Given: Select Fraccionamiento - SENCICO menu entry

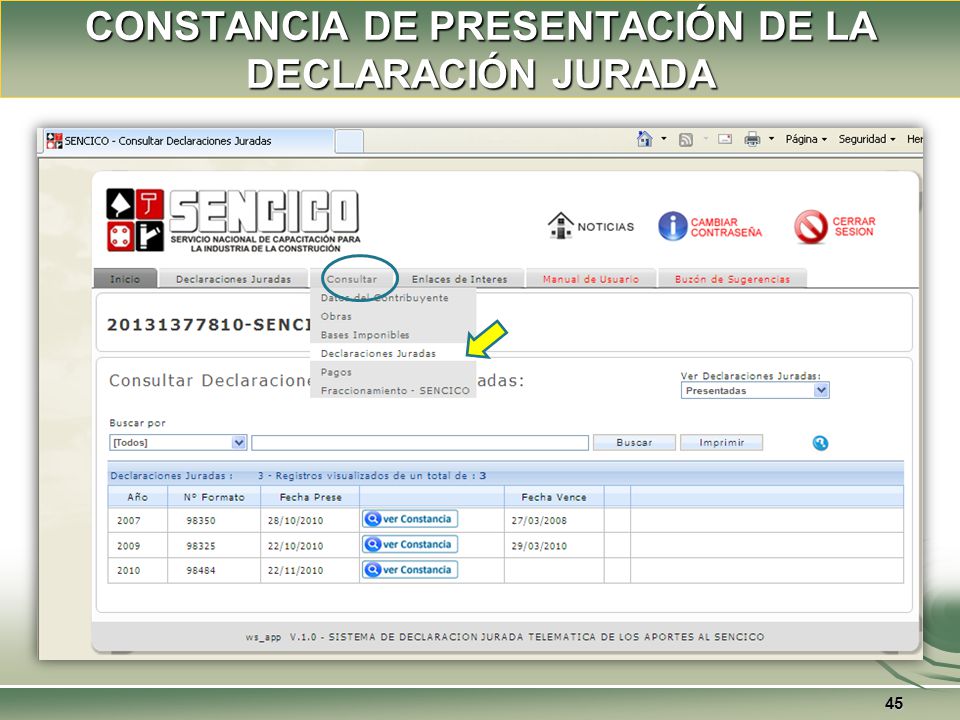Looking at the screenshot, I should coord(393,390).
